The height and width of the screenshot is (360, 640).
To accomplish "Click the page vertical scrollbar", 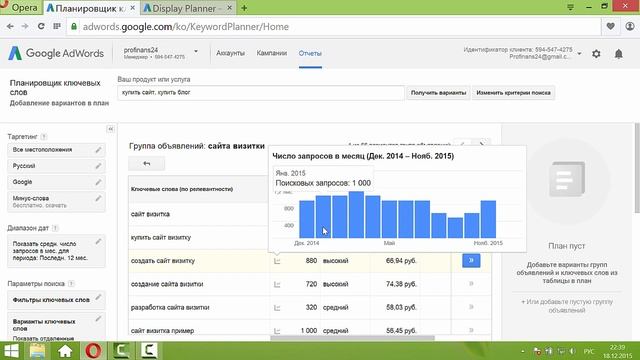I will point(637,167).
